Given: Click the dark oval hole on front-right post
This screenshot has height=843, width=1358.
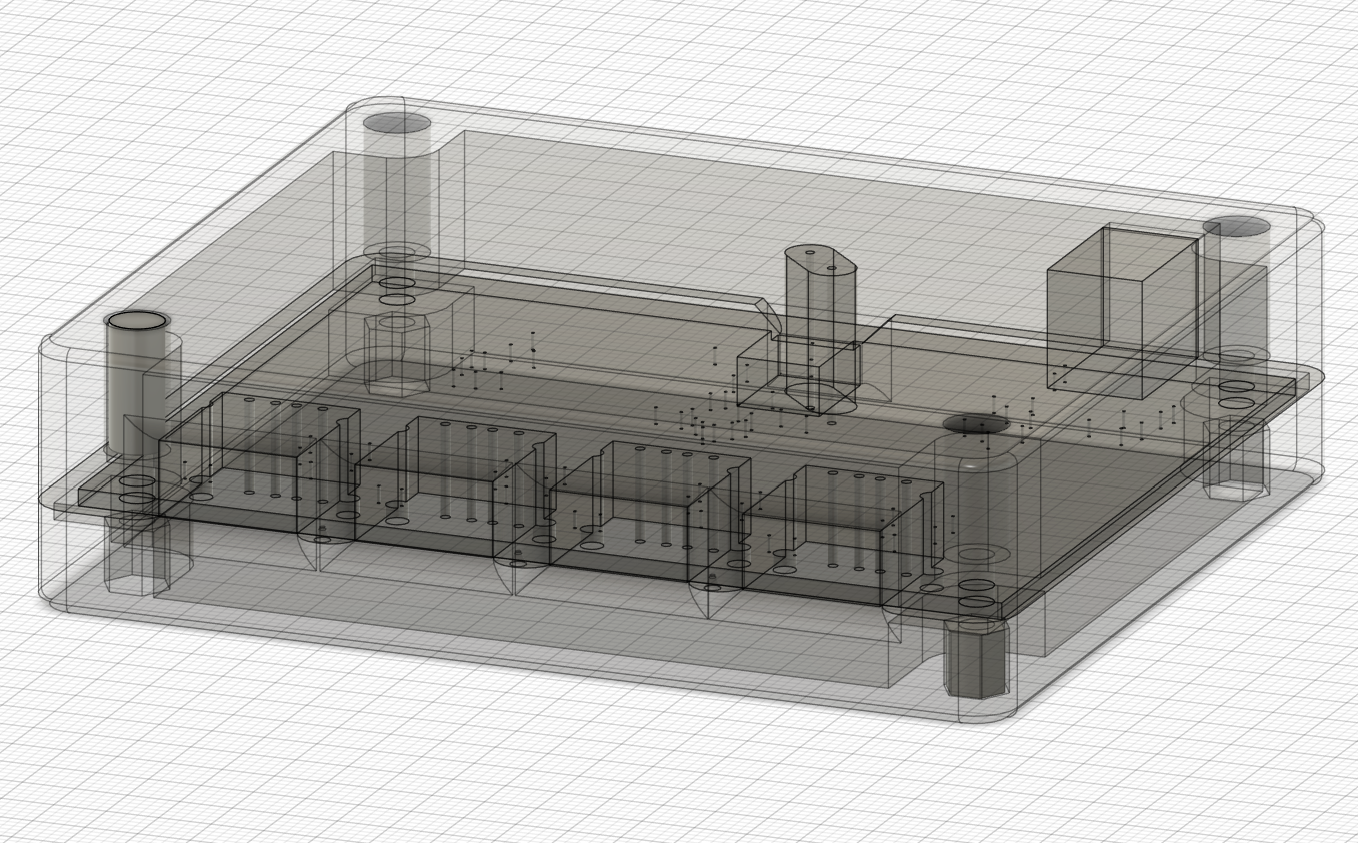Looking at the screenshot, I should point(976,425).
